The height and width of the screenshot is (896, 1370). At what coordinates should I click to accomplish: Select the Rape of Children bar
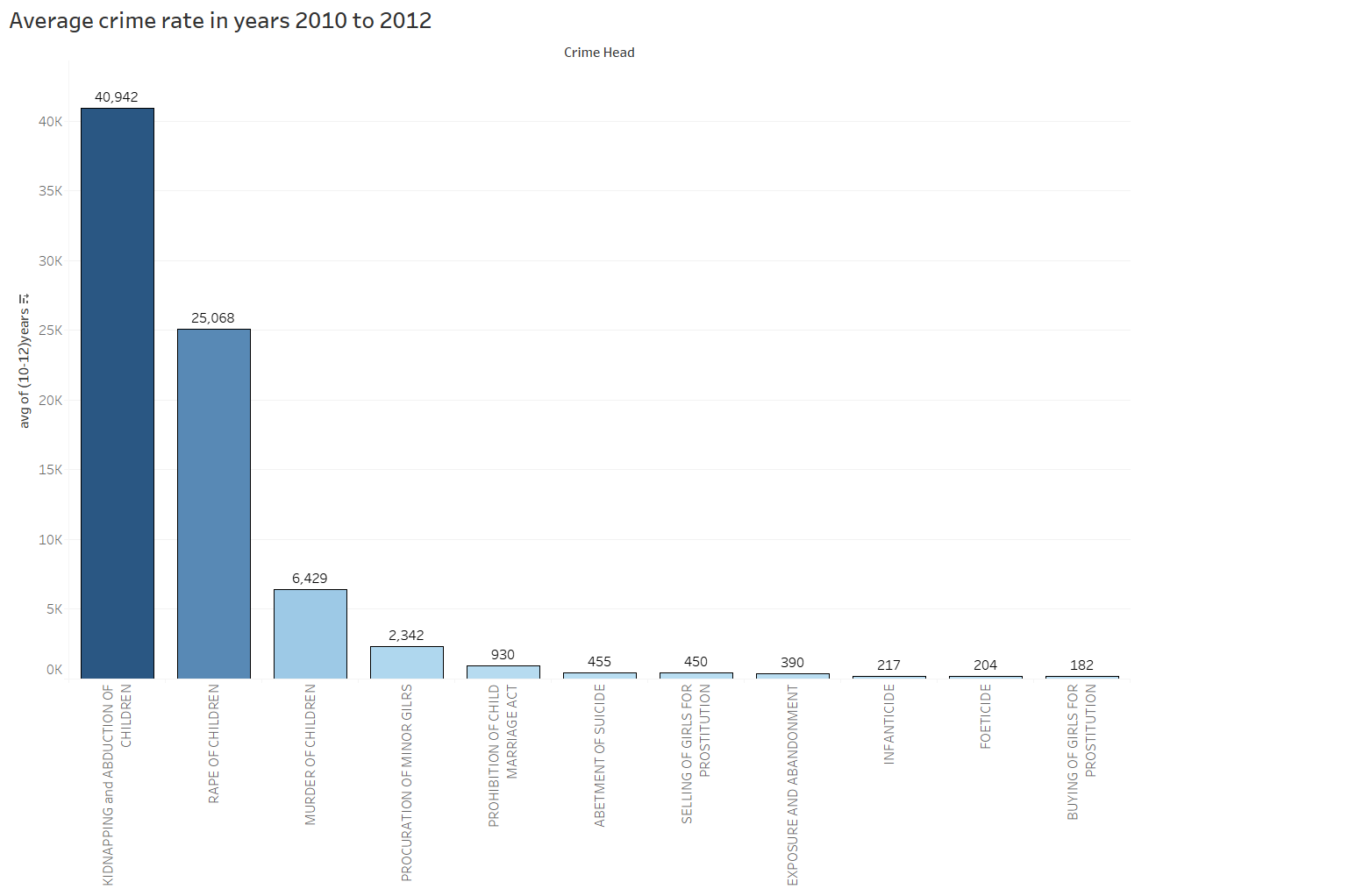click(x=214, y=503)
